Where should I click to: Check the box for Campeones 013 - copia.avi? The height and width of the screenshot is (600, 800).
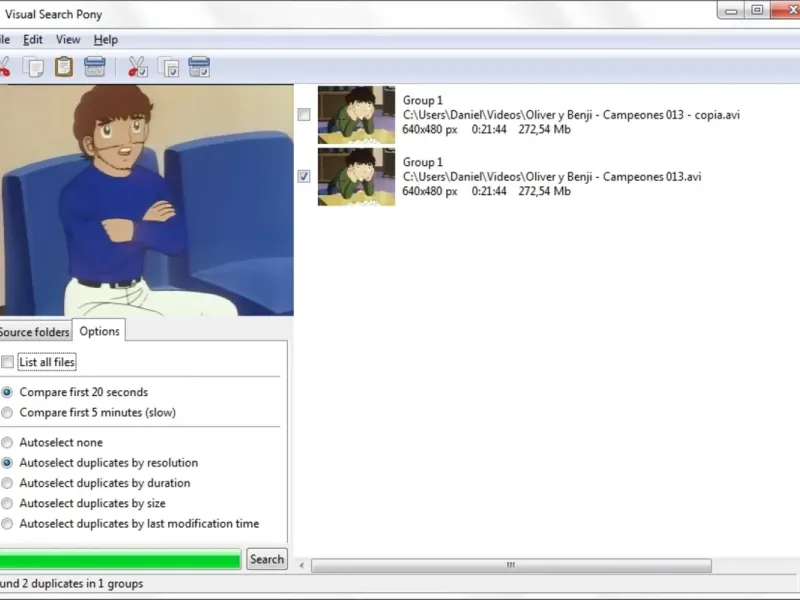pyautogui.click(x=304, y=115)
